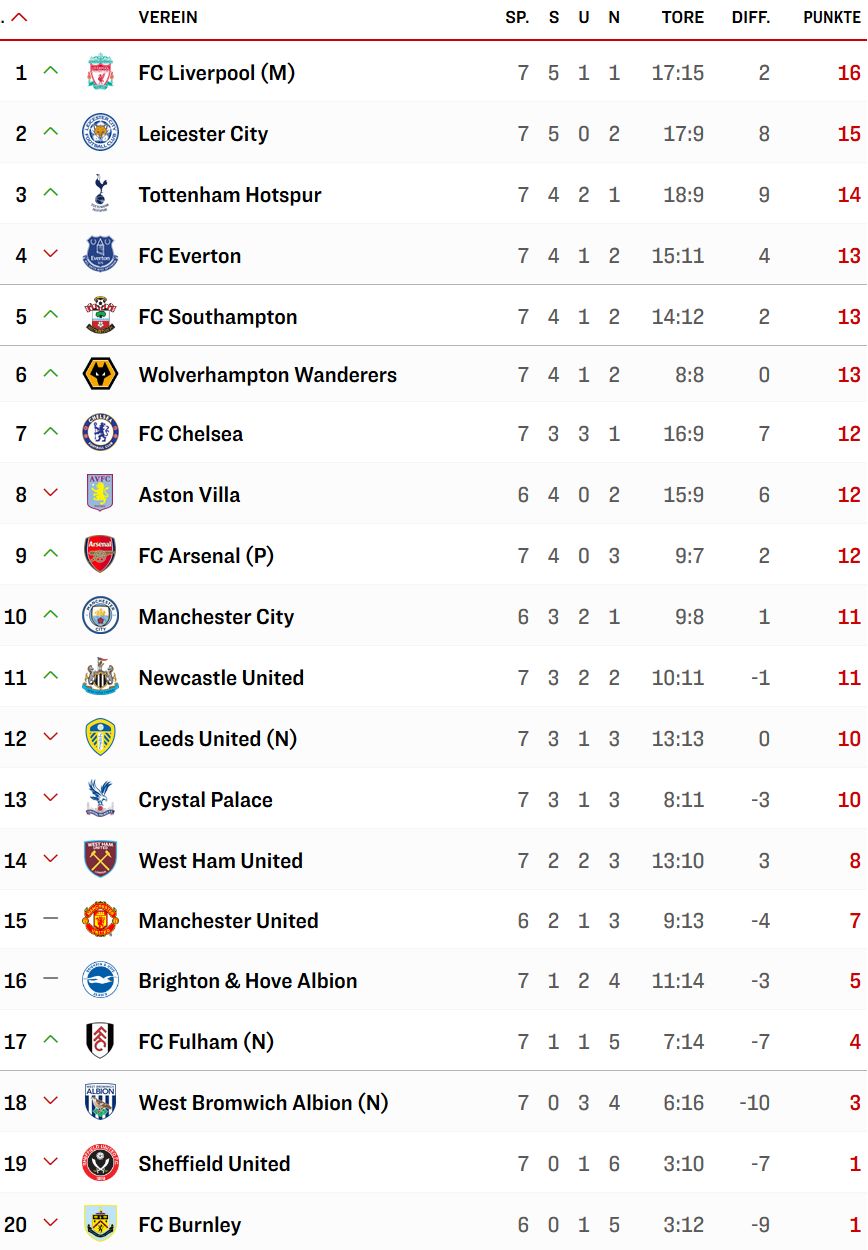868x1250 pixels.
Task: Click the FC Liverpool club crest
Action: click(100, 73)
